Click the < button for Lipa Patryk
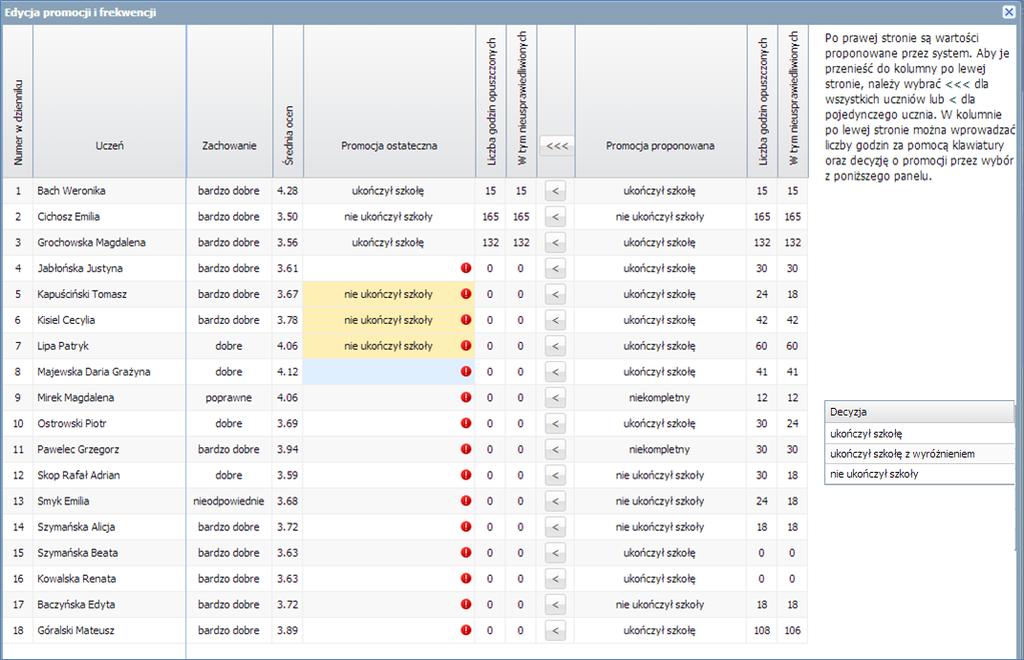This screenshot has width=1024, height=660. tap(555, 346)
